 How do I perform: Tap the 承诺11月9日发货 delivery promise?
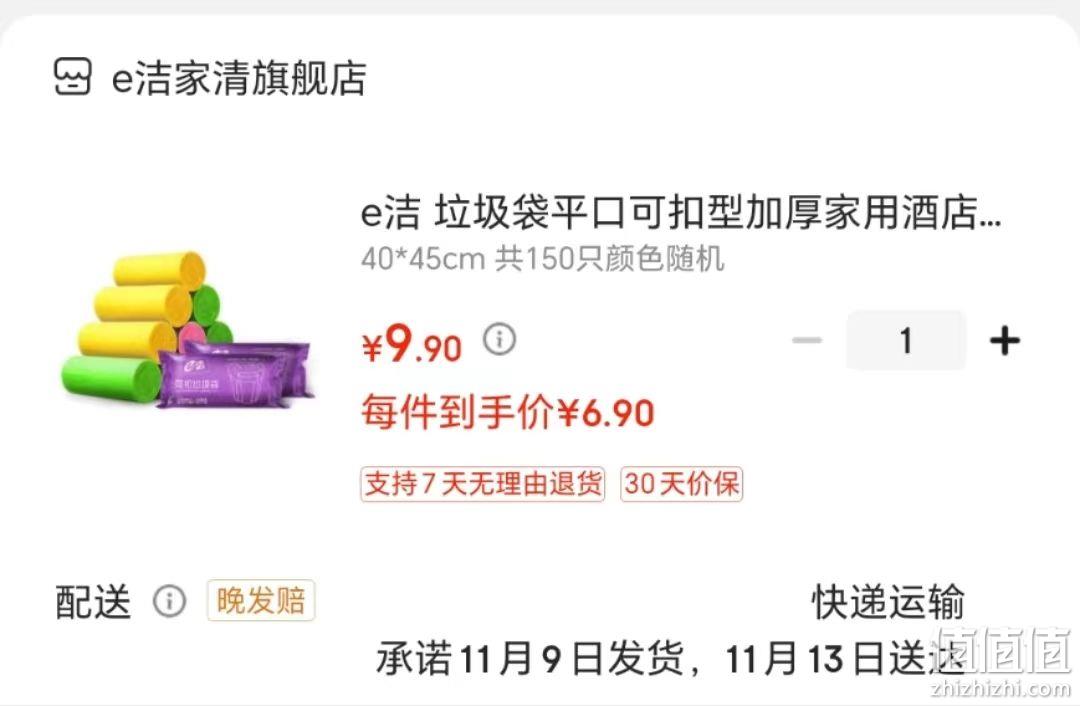pos(530,658)
